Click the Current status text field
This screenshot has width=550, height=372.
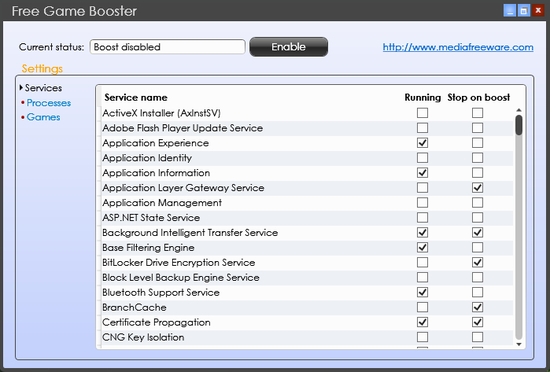[167, 47]
